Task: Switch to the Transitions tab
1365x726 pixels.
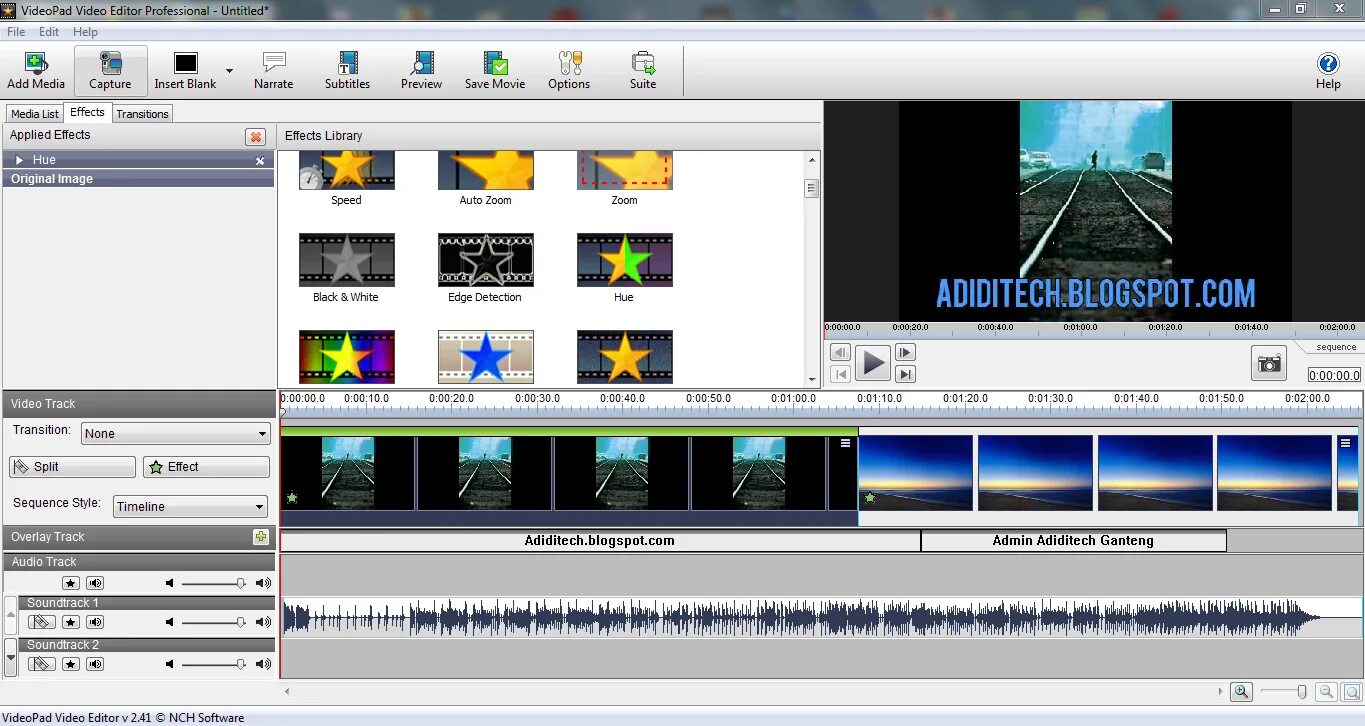Action: point(142,114)
